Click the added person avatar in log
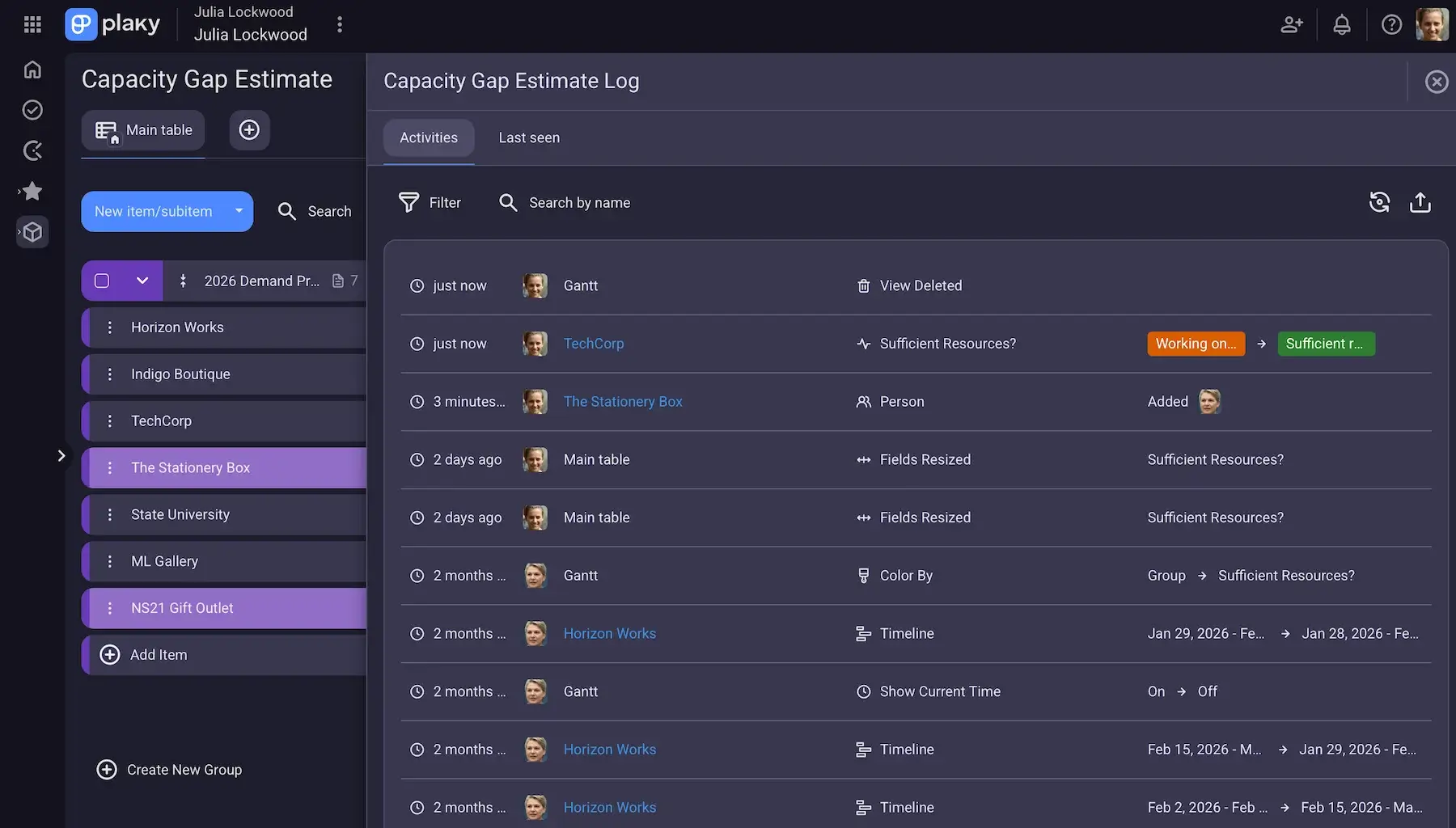This screenshot has height=828, width=1456. tap(1209, 402)
